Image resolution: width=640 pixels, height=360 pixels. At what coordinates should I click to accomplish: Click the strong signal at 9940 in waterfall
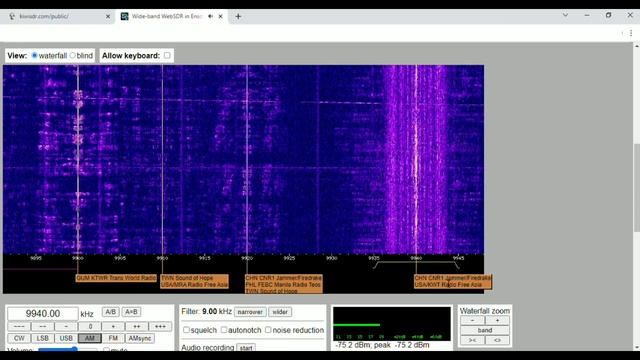coord(416,159)
